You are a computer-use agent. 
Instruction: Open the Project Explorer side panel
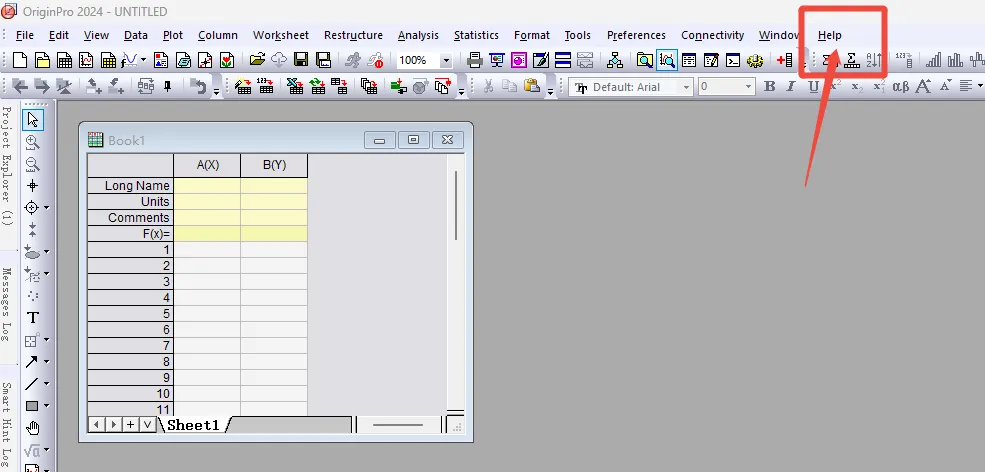[6, 165]
